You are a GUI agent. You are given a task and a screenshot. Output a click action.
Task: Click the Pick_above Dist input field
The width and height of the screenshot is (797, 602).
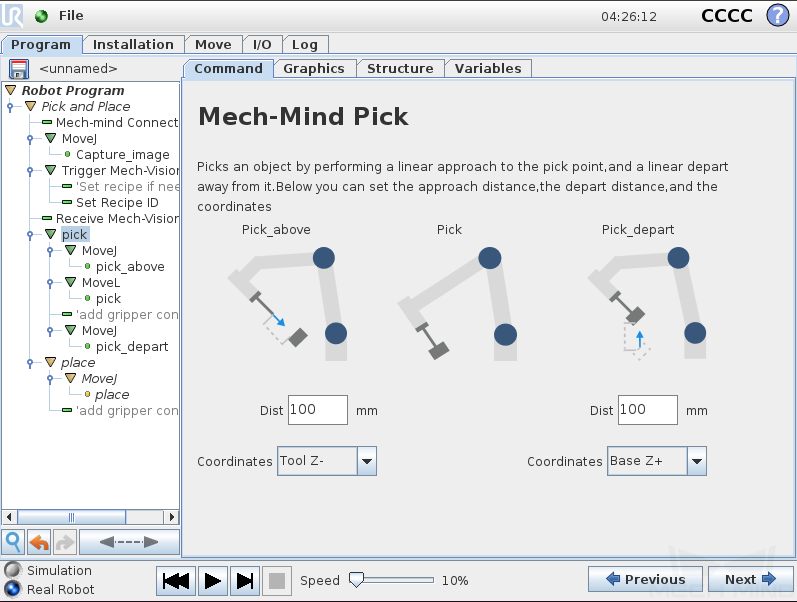pos(318,410)
